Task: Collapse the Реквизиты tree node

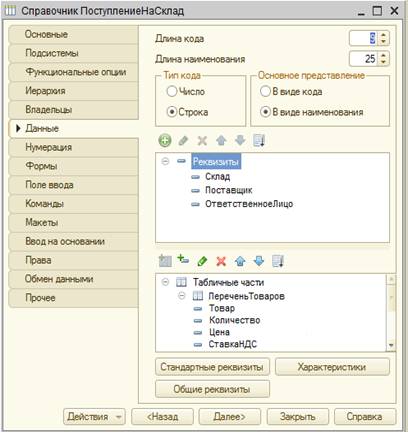Action: (165, 161)
